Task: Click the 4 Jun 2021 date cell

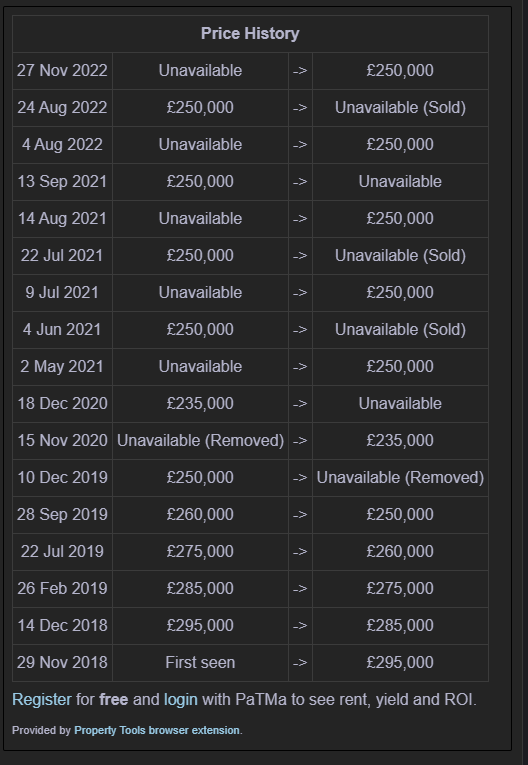Action: [62, 330]
